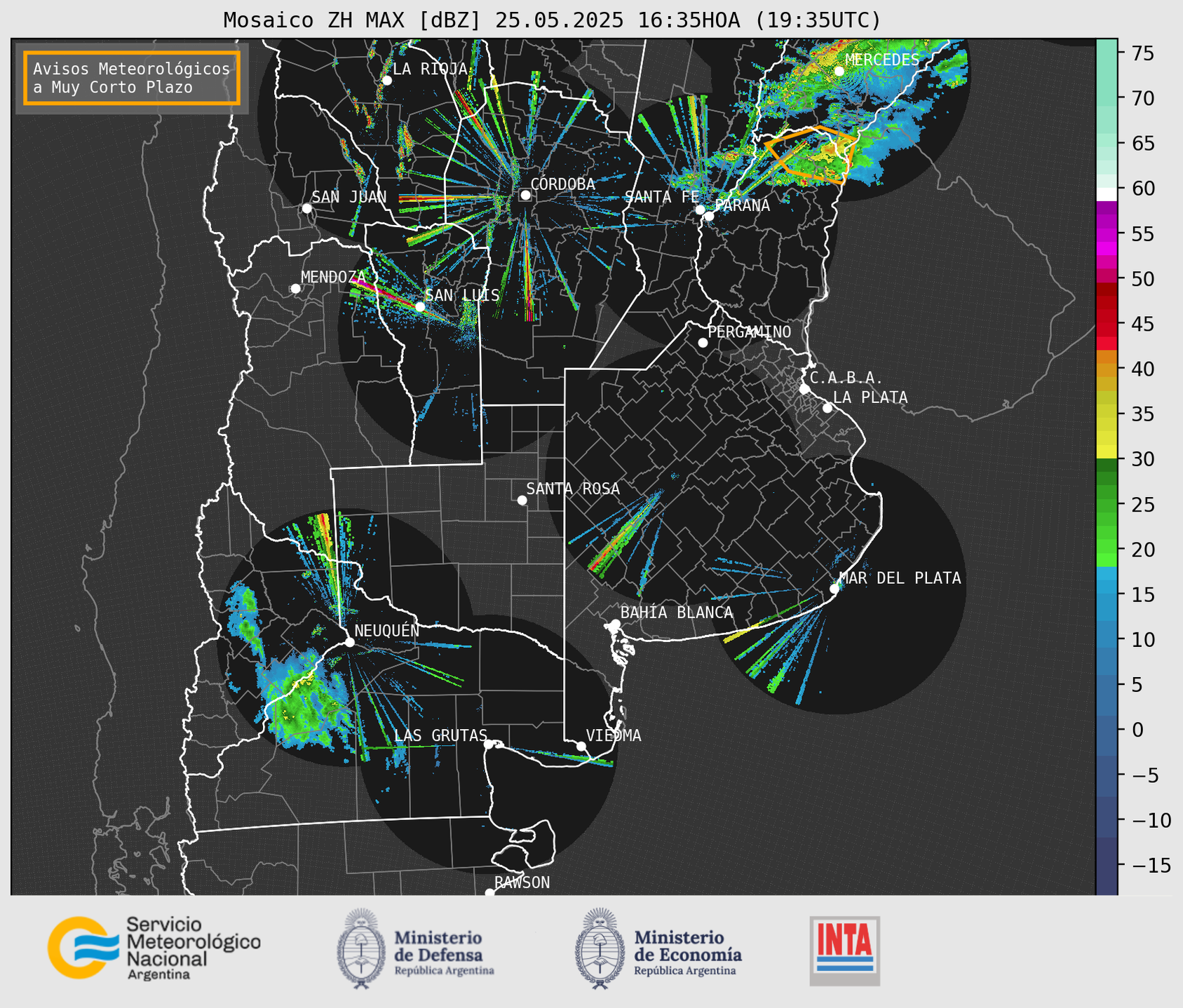Image resolution: width=1183 pixels, height=1008 pixels.
Task: Click the SANTA ROSA city marker dot
Action: 522,500
